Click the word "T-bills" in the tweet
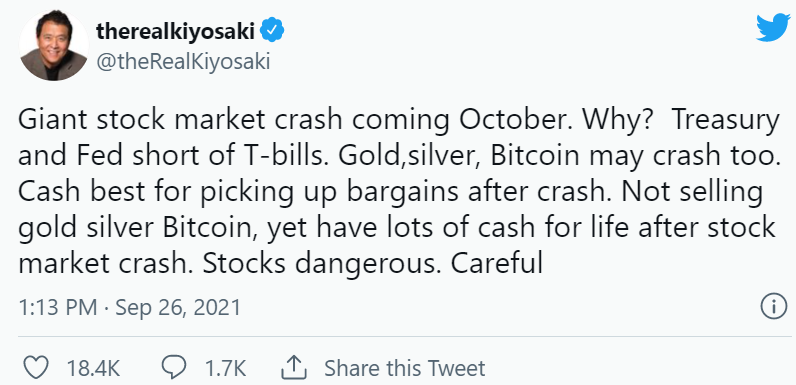Screen dimensions: 796x385 tap(283, 157)
